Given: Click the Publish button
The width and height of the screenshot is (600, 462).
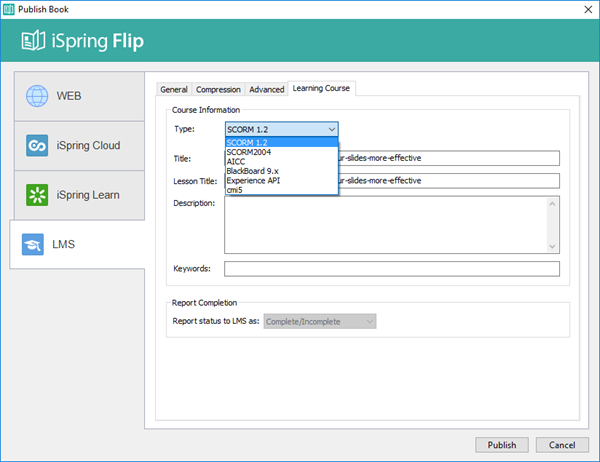Looking at the screenshot, I should click(x=502, y=445).
